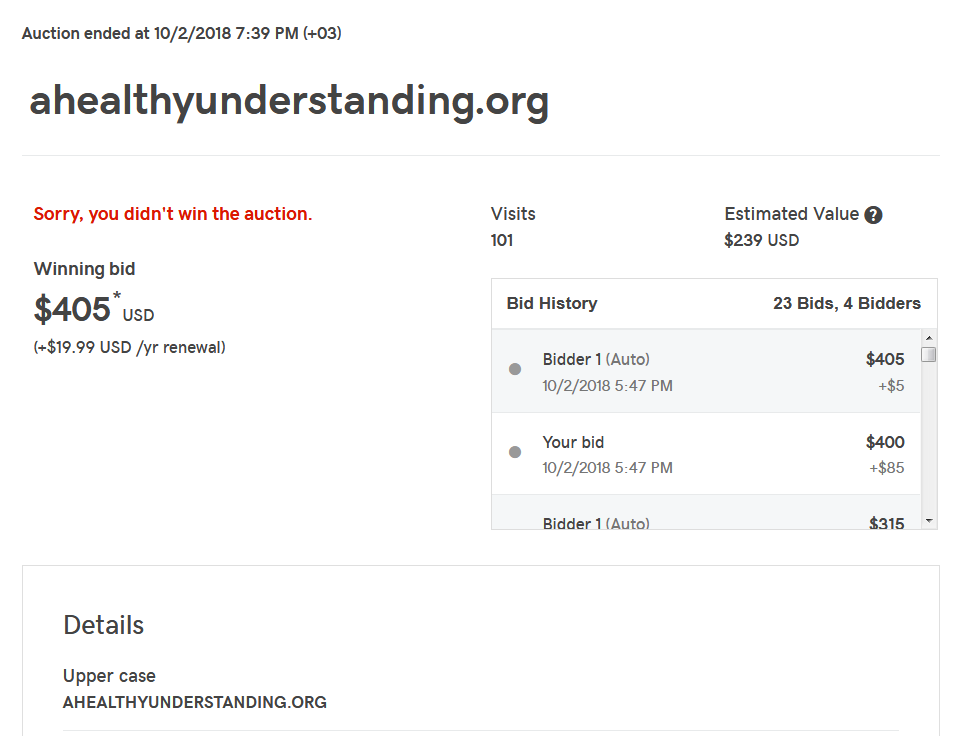Viewport: 964px width, 736px height.
Task: Click the ahealthyunderstanding.org domain title
Action: [x=289, y=101]
